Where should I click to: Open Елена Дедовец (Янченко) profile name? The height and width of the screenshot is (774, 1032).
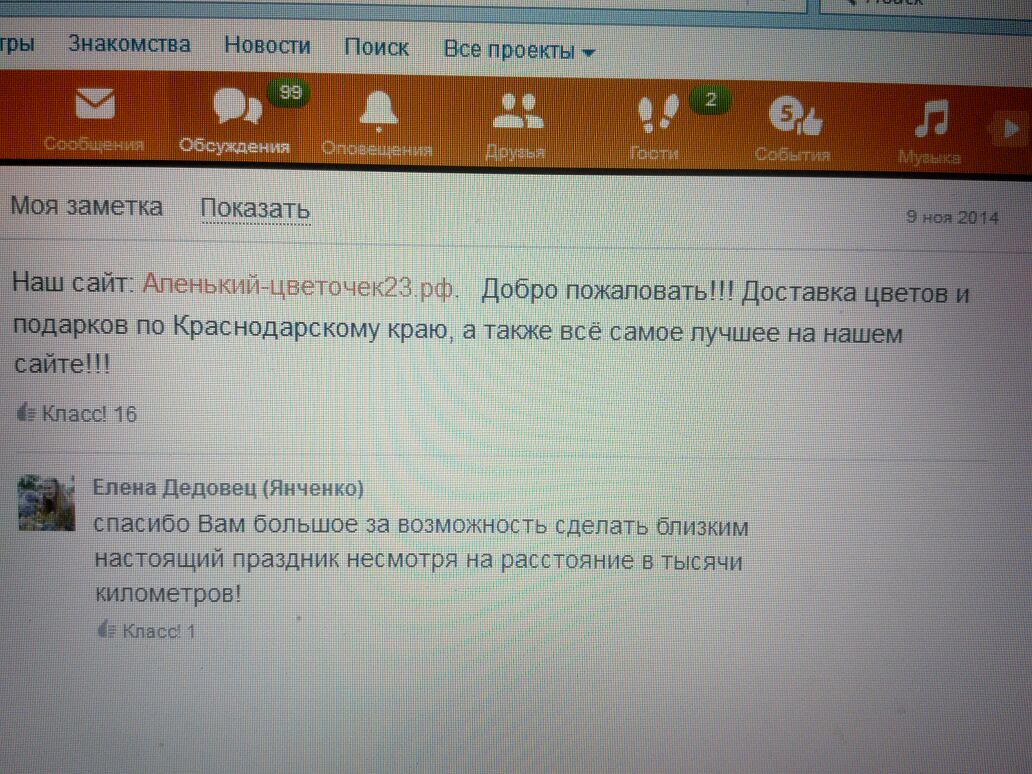[228, 488]
